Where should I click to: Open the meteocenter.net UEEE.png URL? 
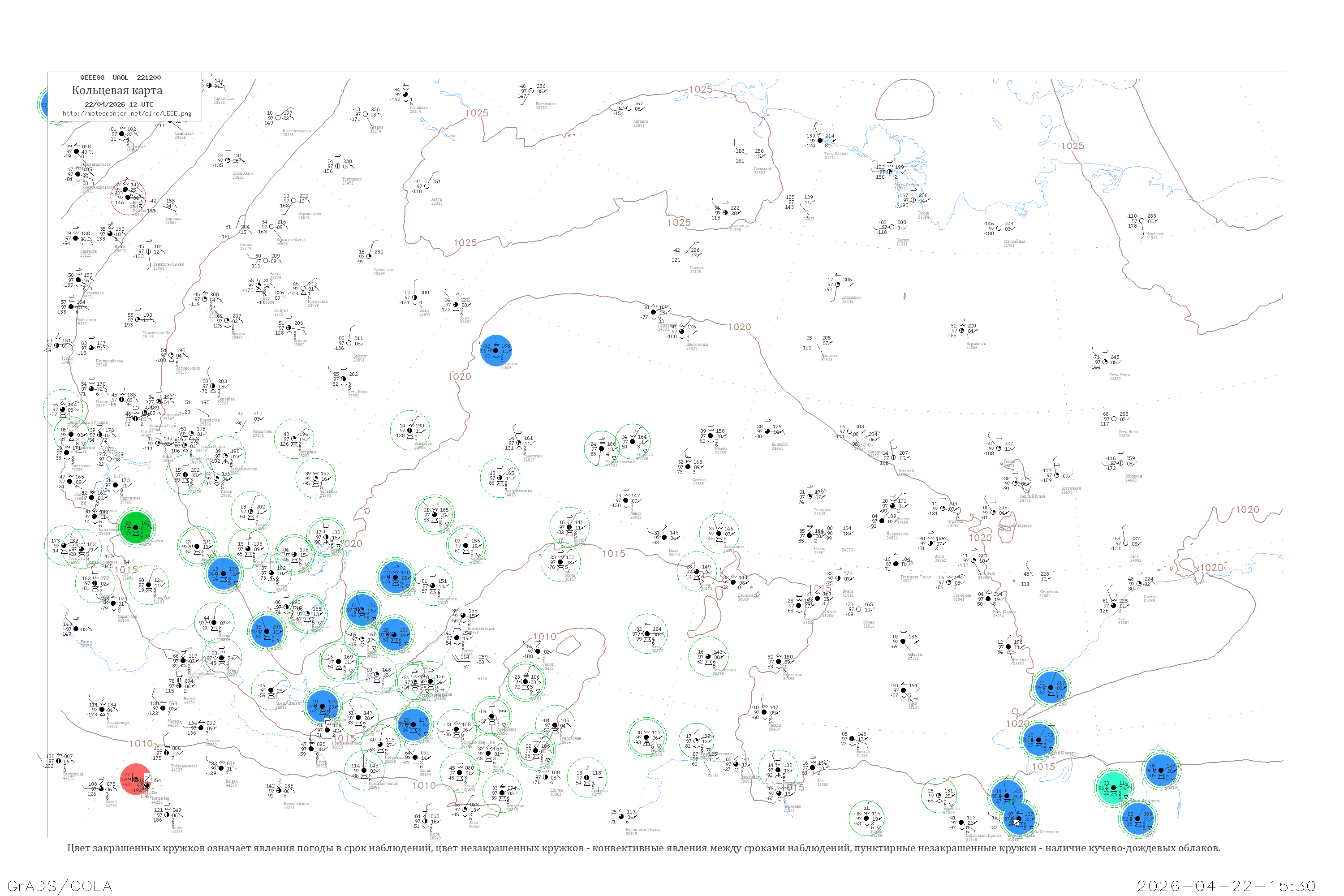point(127,114)
